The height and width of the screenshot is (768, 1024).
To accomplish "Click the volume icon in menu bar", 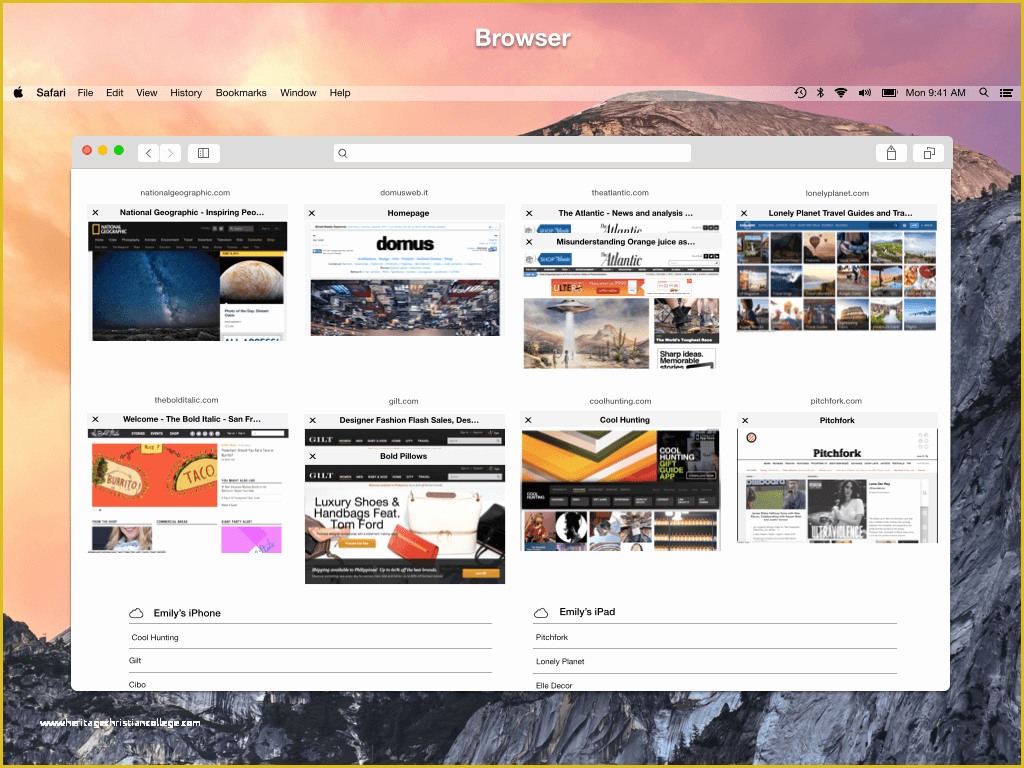I will tap(865, 93).
